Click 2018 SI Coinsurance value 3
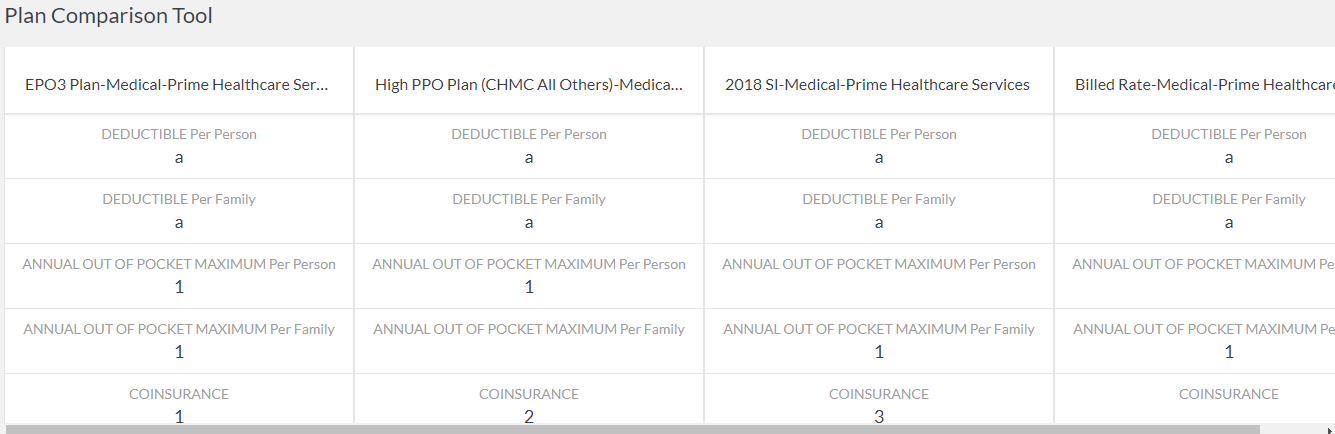1335x434 pixels. (879, 416)
